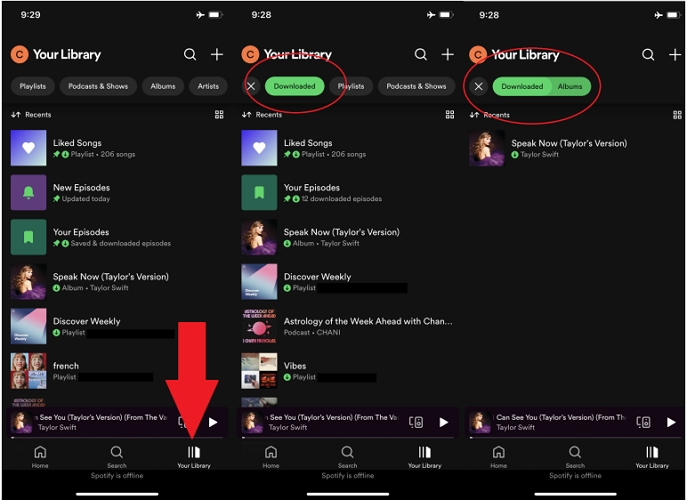687x500 pixels.
Task: Open Speak Now album on the middle screen
Action: pyautogui.click(x=348, y=237)
